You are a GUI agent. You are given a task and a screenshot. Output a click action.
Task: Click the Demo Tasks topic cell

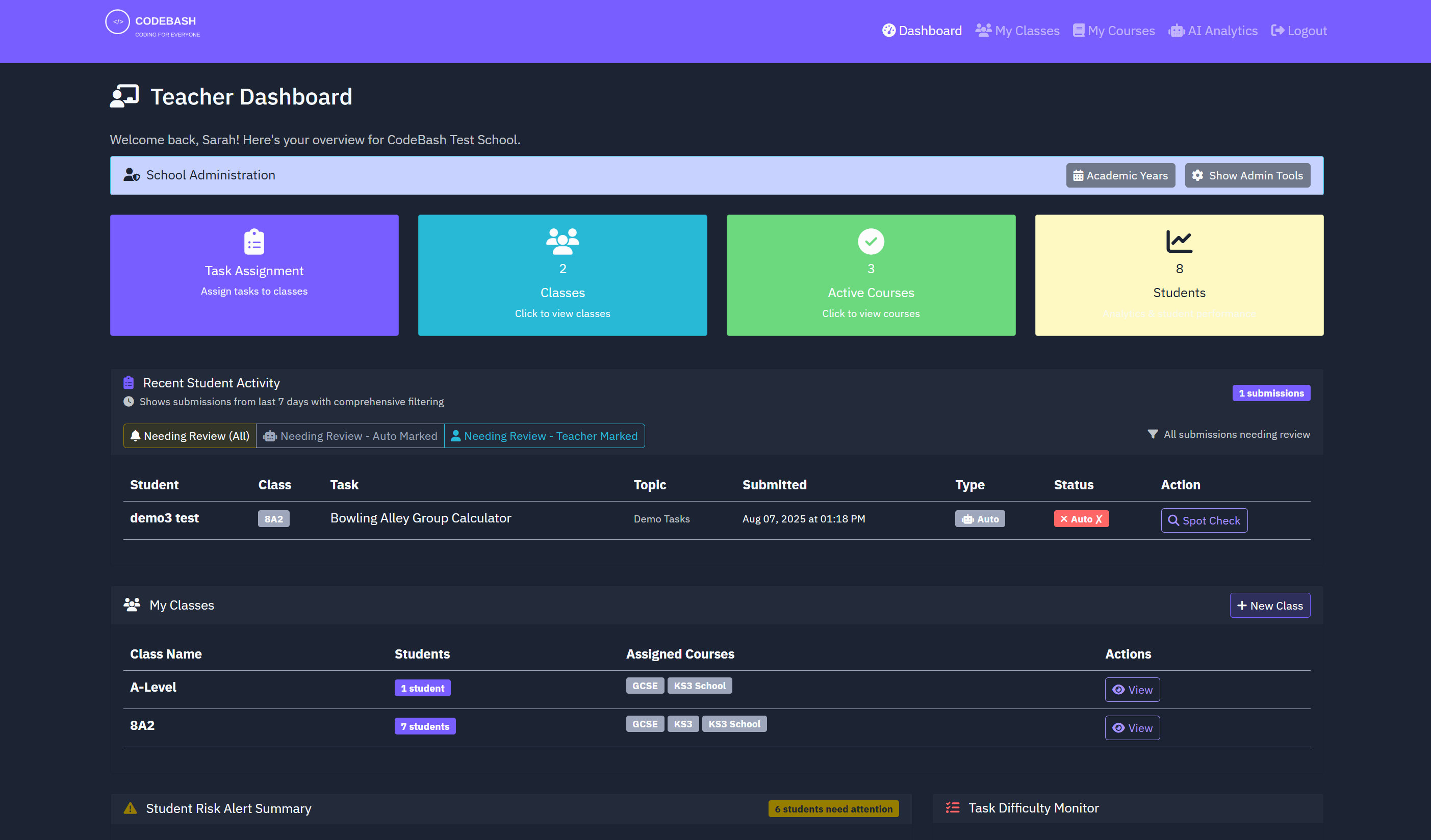point(662,519)
